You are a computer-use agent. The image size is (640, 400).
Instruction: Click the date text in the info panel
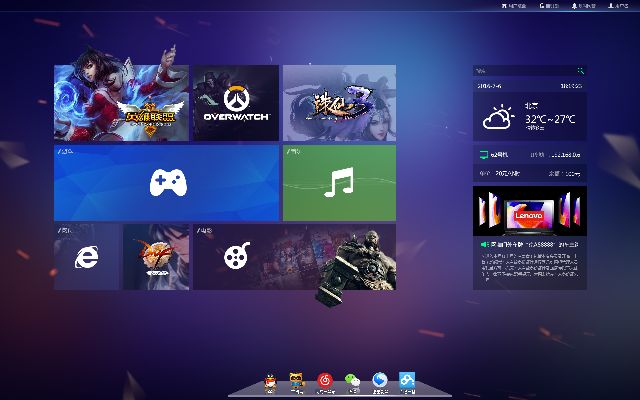pos(489,86)
